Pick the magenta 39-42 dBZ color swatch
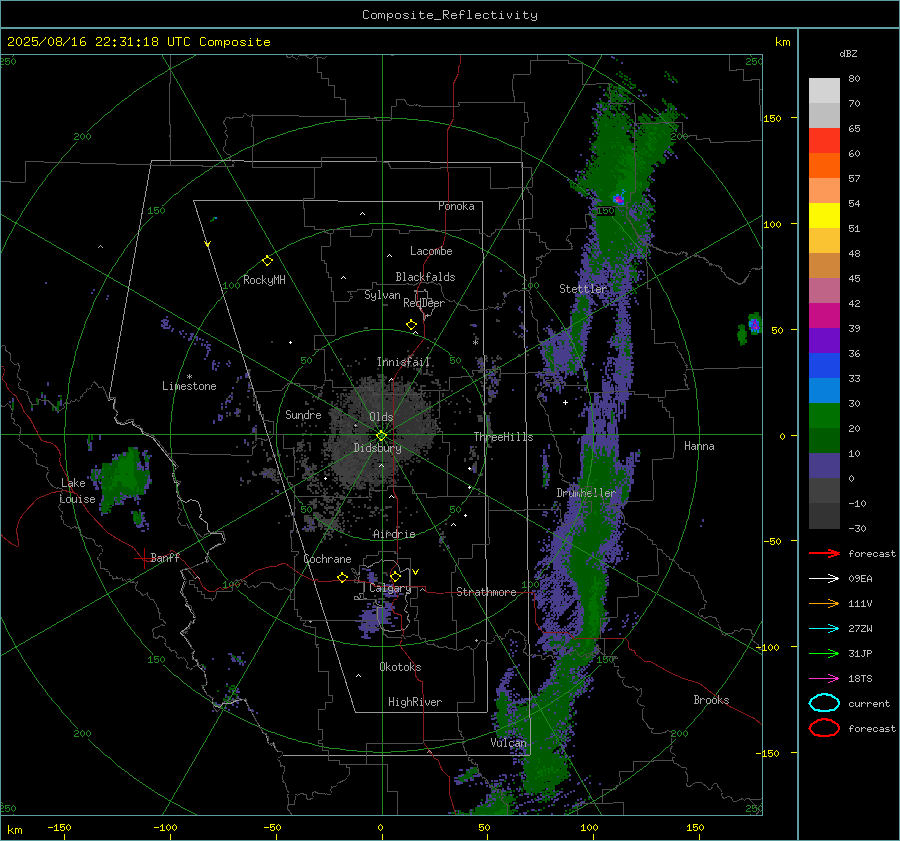 click(x=824, y=316)
